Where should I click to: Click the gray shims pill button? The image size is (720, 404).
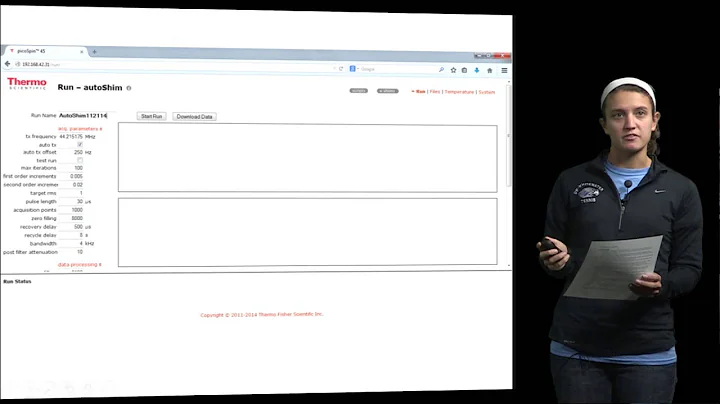pyautogui.click(x=388, y=91)
